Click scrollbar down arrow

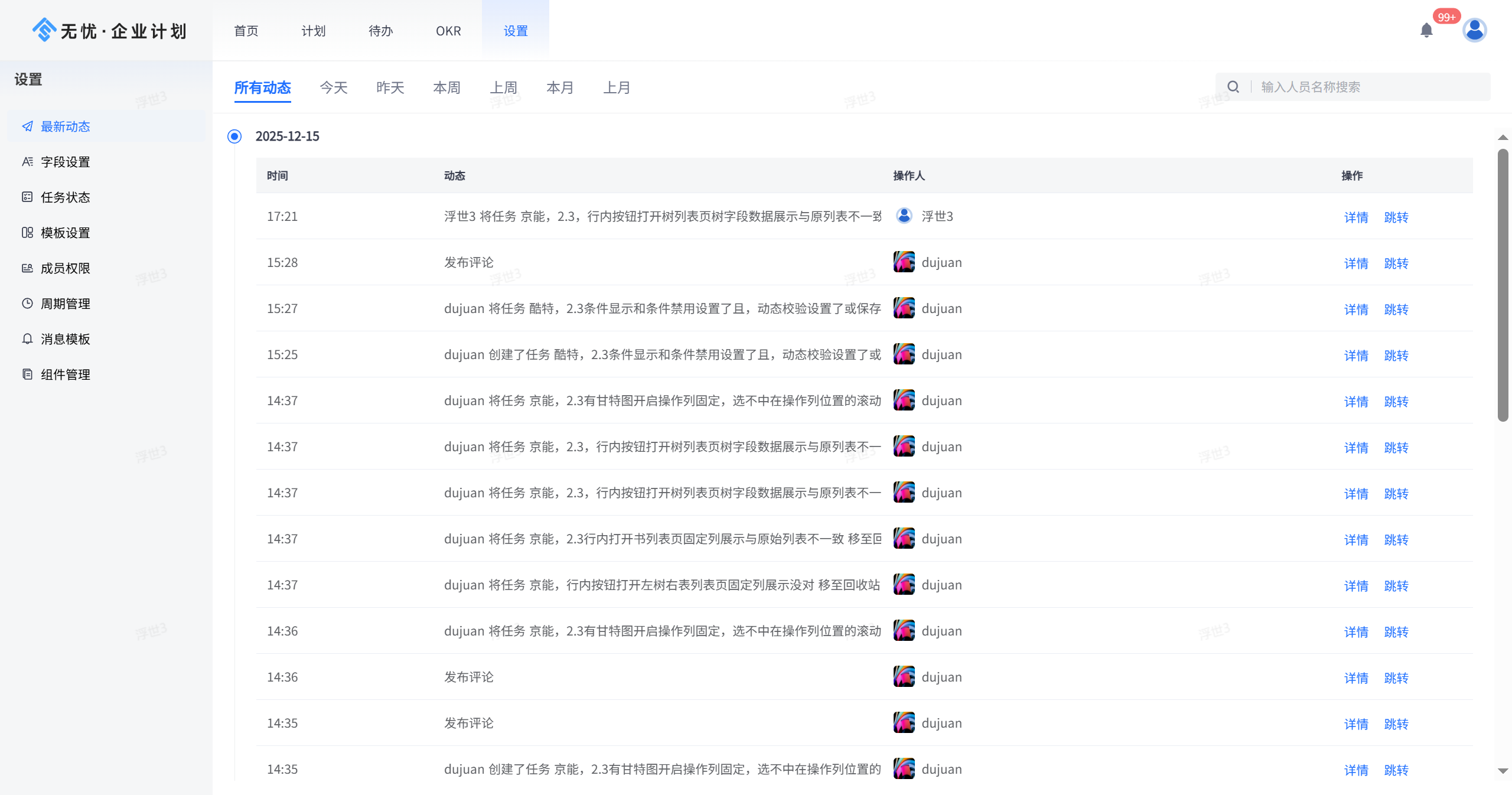1503,771
